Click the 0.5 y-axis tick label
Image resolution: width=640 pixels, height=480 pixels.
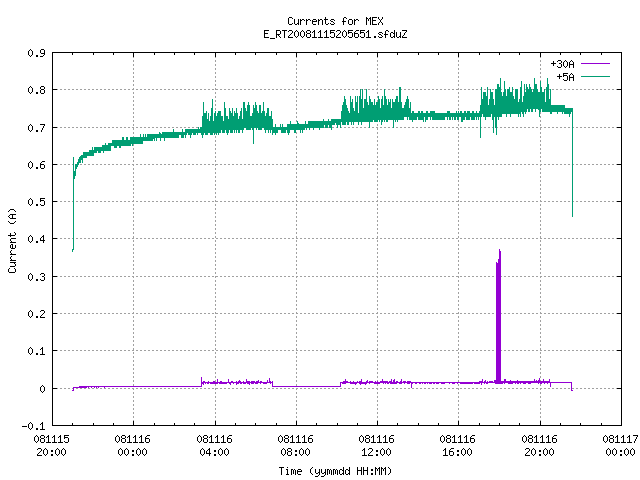pos(36,202)
